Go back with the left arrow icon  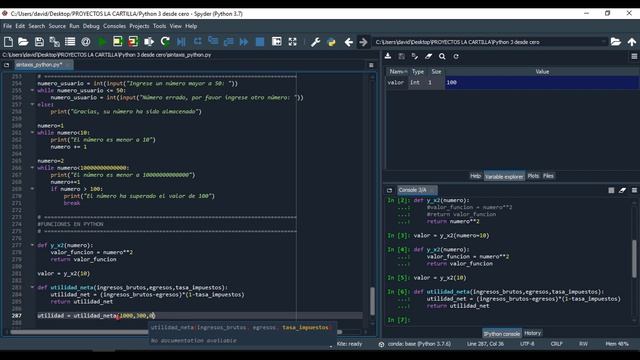click(x=349, y=42)
